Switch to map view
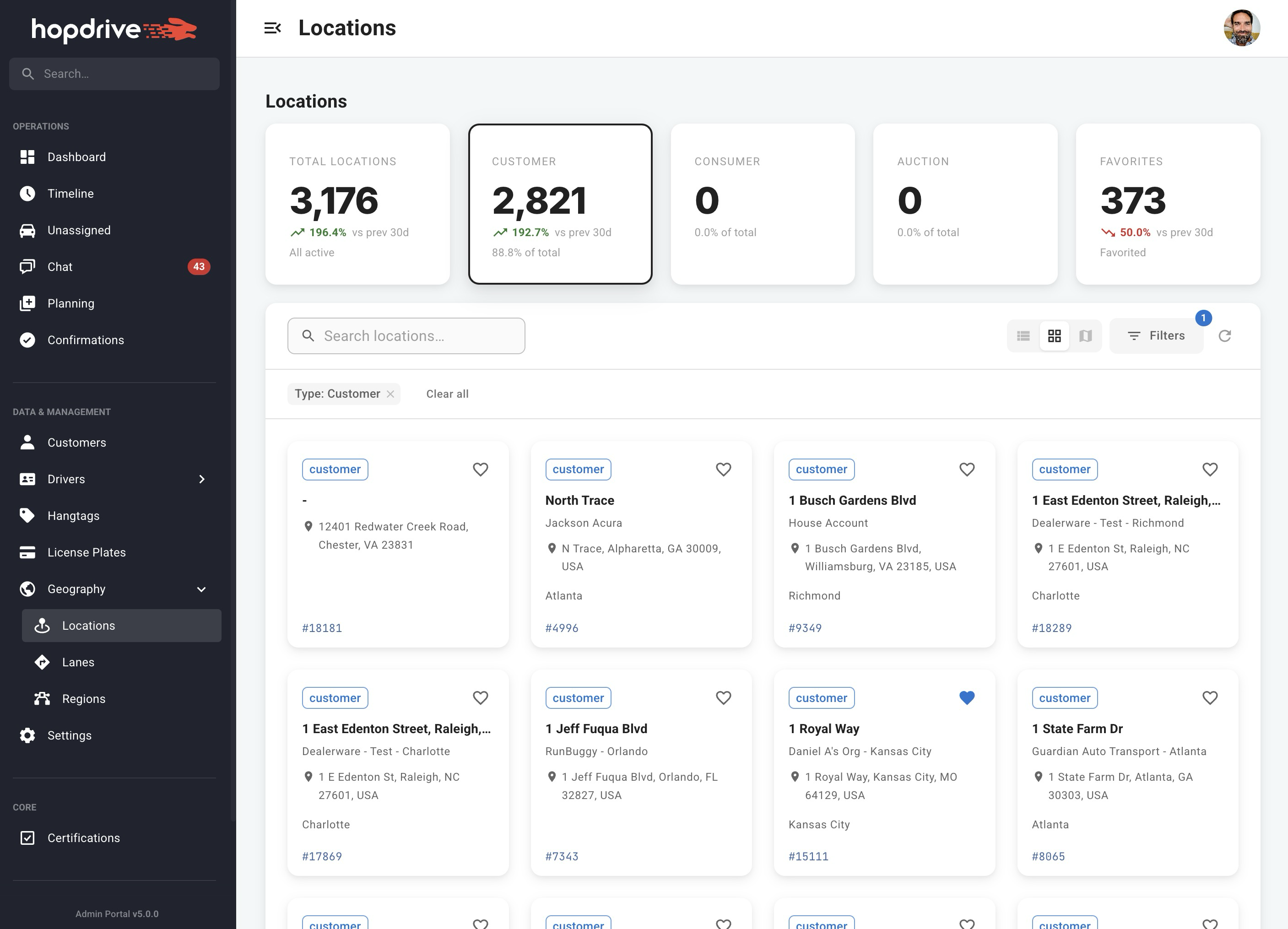 click(x=1085, y=336)
